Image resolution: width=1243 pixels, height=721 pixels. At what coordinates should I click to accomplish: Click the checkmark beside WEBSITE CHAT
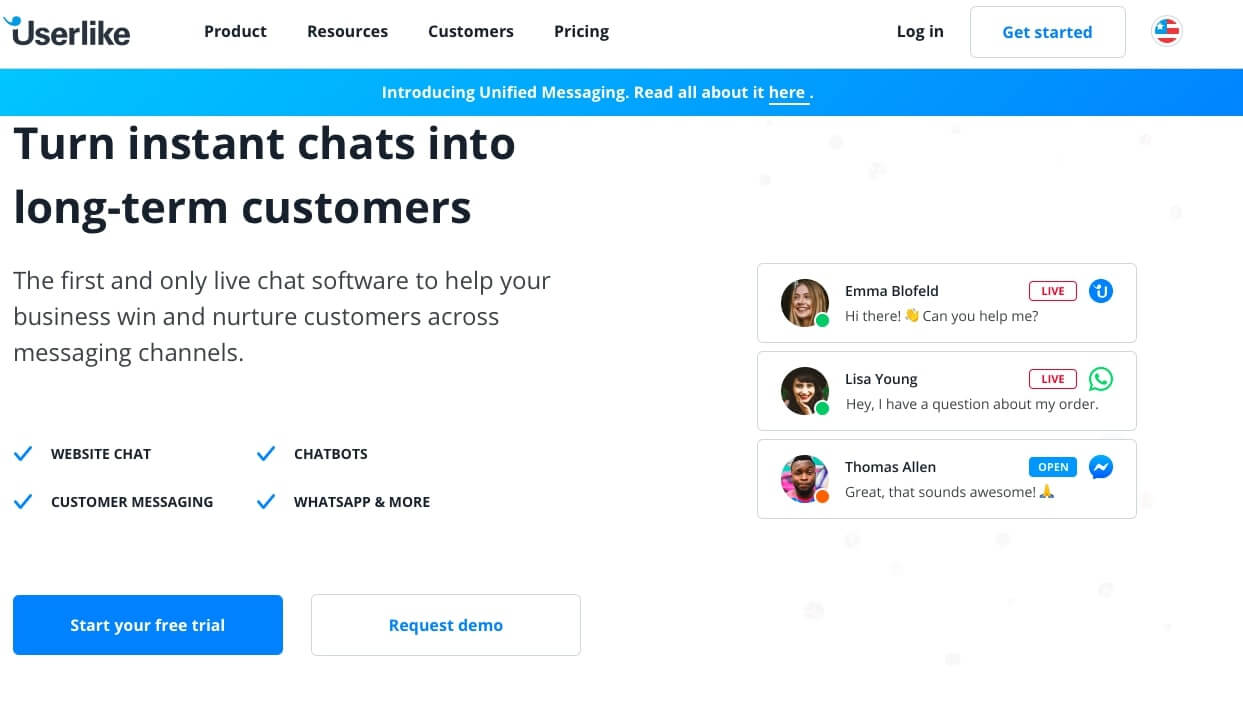point(23,454)
